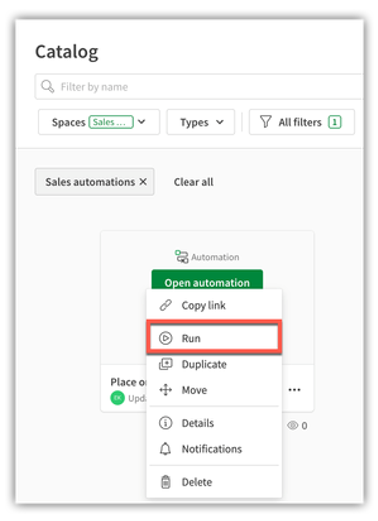This screenshot has height=521, width=378.
Task: Choose Run in the context menu
Action: [214, 338]
